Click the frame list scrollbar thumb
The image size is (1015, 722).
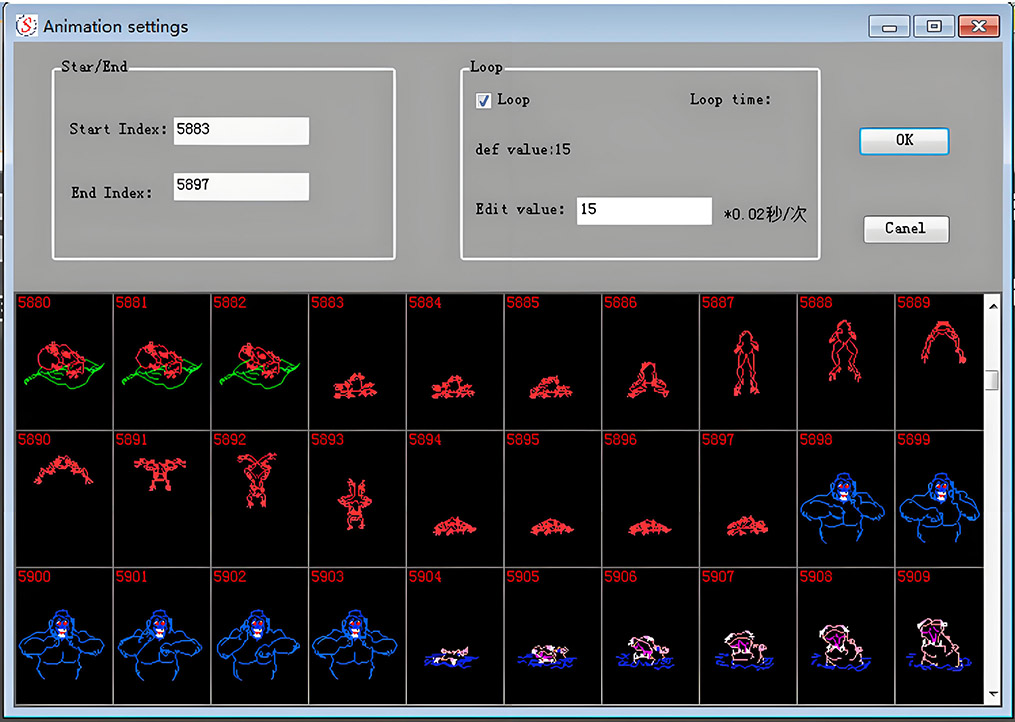(992, 380)
